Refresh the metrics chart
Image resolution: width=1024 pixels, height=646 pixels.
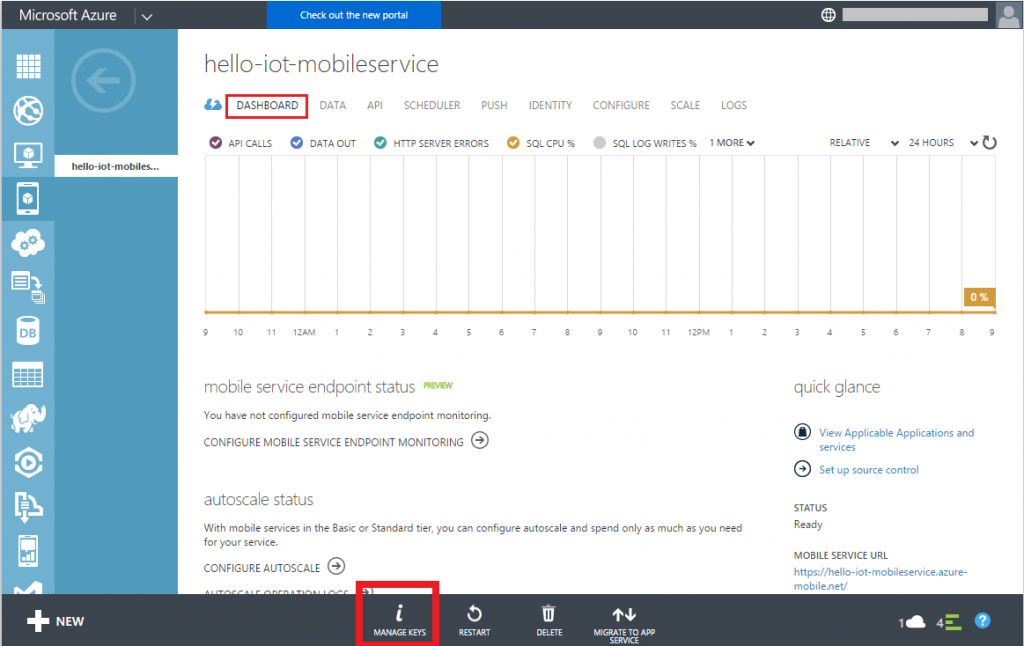989,142
